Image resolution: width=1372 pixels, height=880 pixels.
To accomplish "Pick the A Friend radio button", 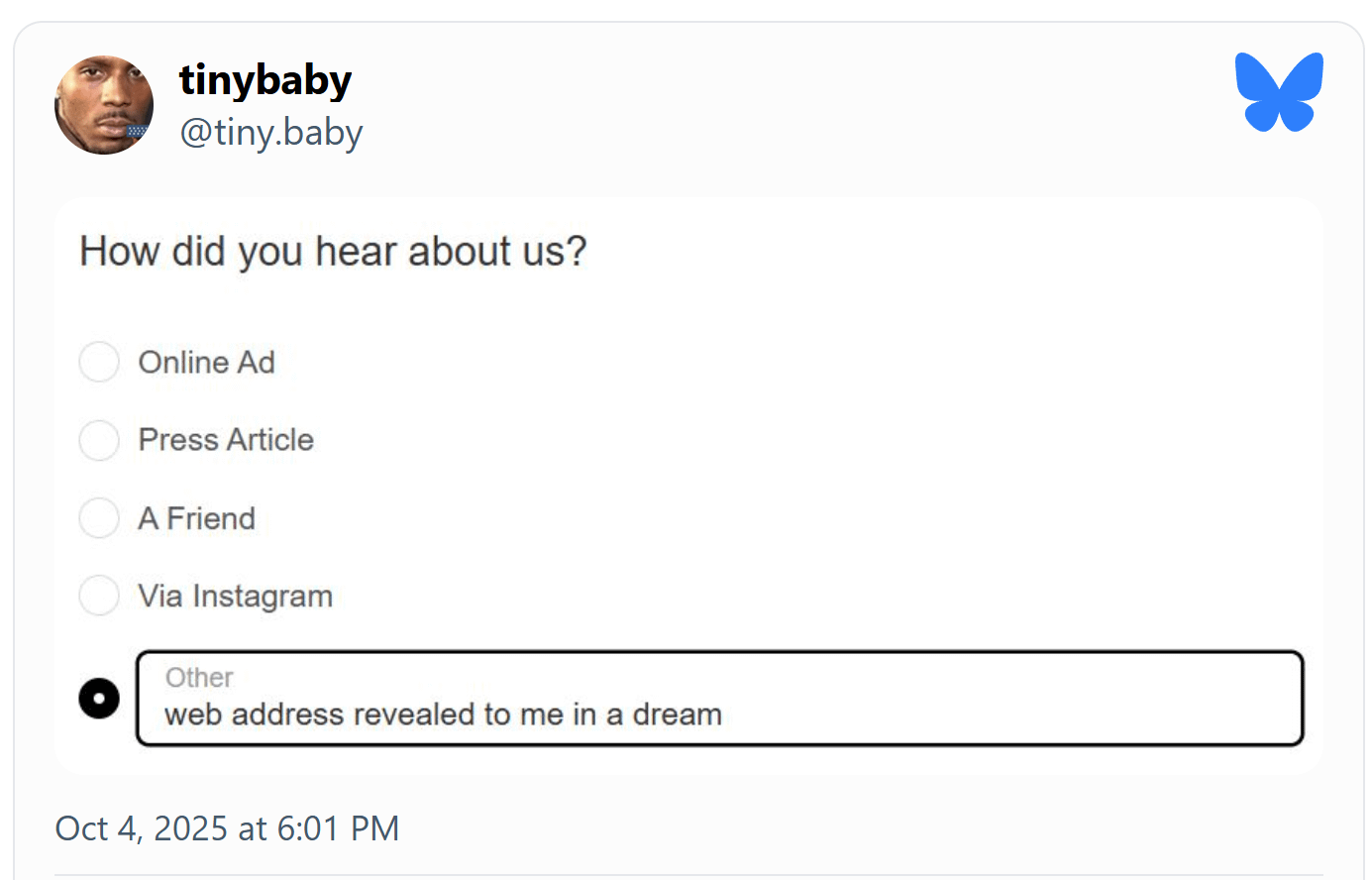I will 99,518.
